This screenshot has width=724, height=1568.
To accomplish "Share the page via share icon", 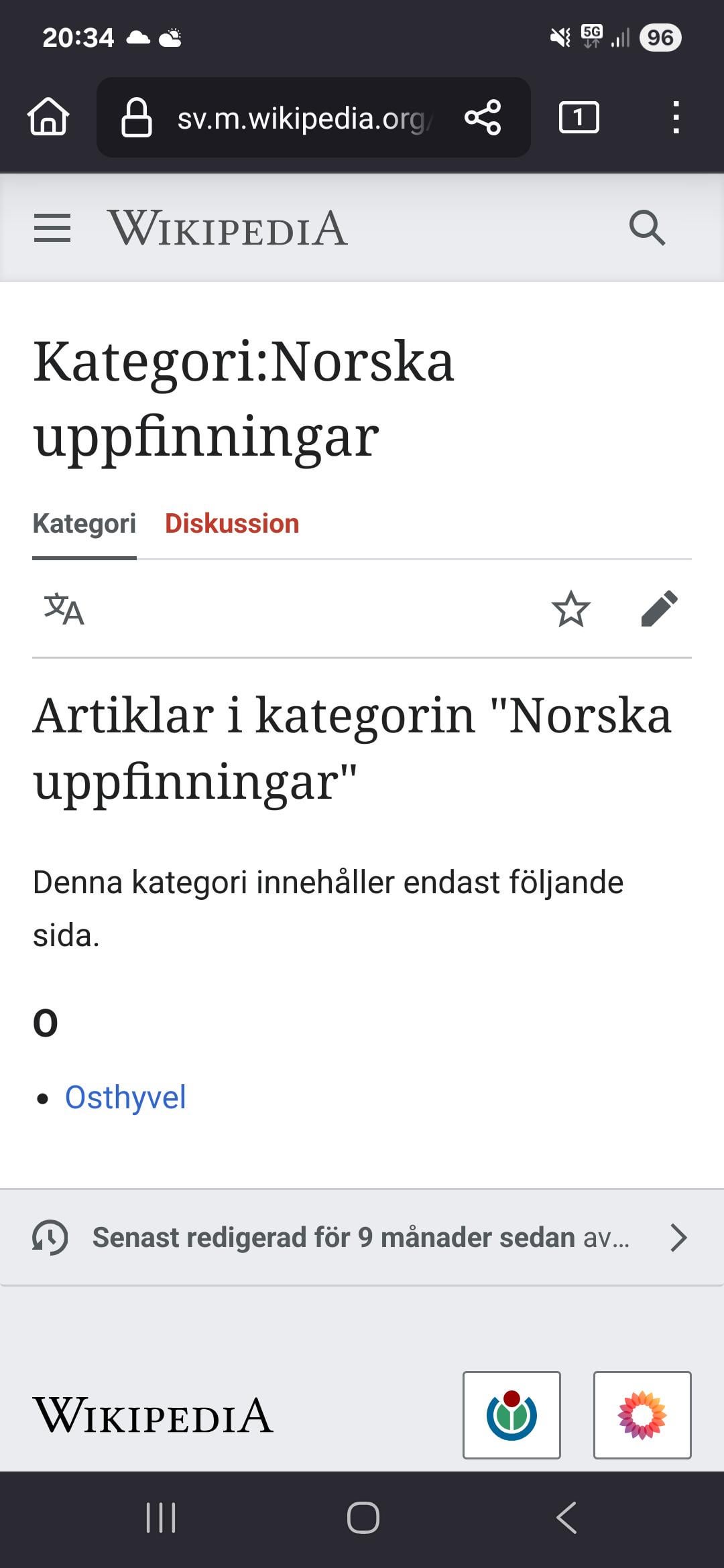I will pyautogui.click(x=483, y=118).
